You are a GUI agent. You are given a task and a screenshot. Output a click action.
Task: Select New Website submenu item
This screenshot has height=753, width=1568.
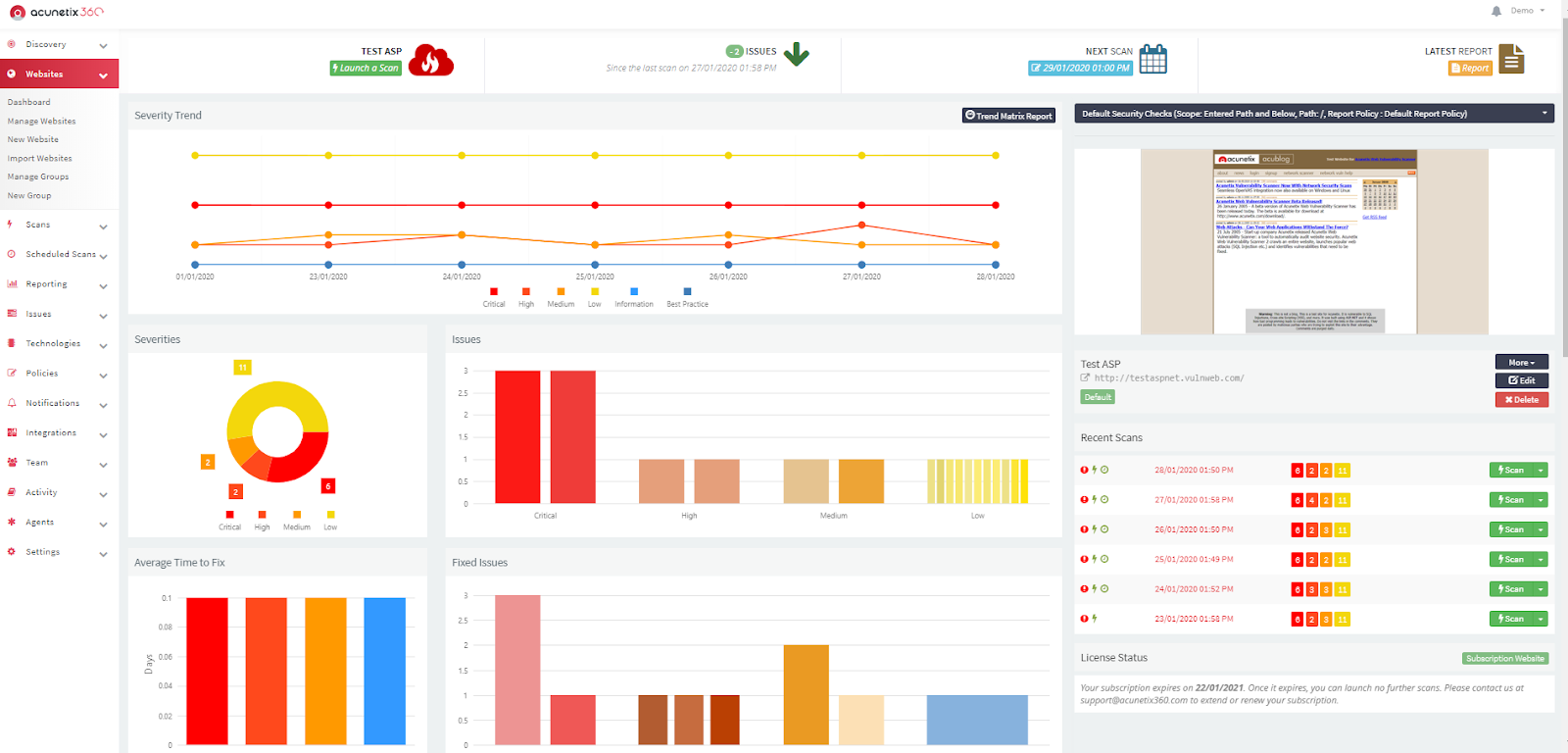pos(32,139)
